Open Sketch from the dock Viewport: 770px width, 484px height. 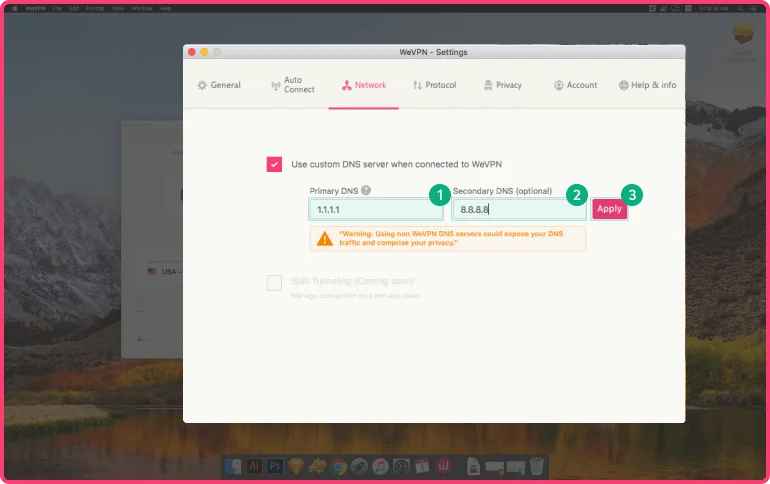(x=296, y=467)
